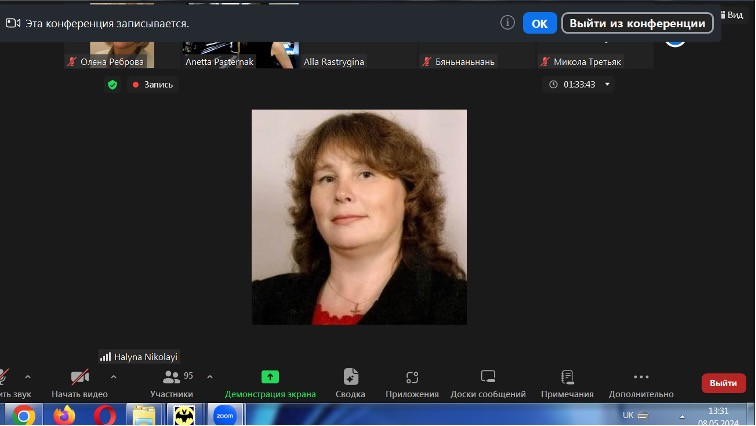756x426 pixels.
Task: Open the Участники participants panel
Action: [172, 384]
